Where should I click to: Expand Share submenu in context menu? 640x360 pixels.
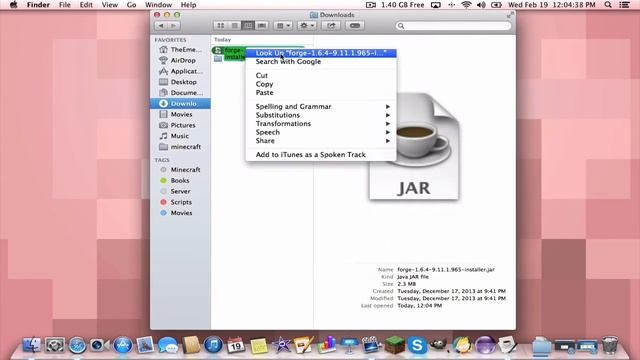tap(321, 141)
